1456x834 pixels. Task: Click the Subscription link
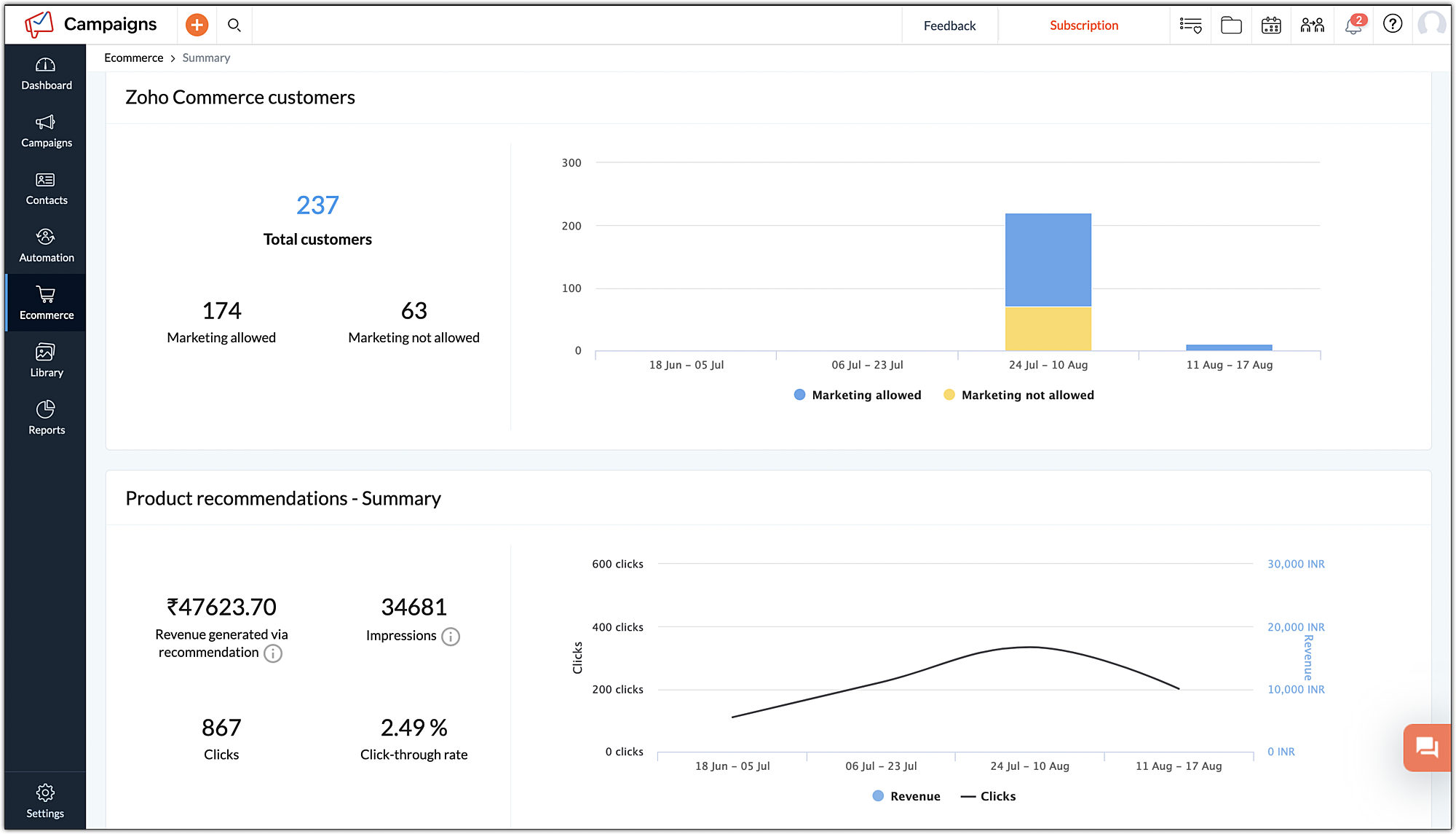coord(1083,25)
